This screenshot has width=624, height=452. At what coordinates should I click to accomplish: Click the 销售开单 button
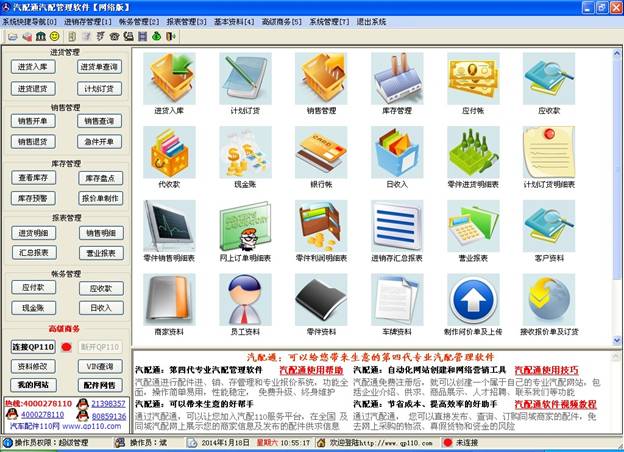[x=33, y=121]
